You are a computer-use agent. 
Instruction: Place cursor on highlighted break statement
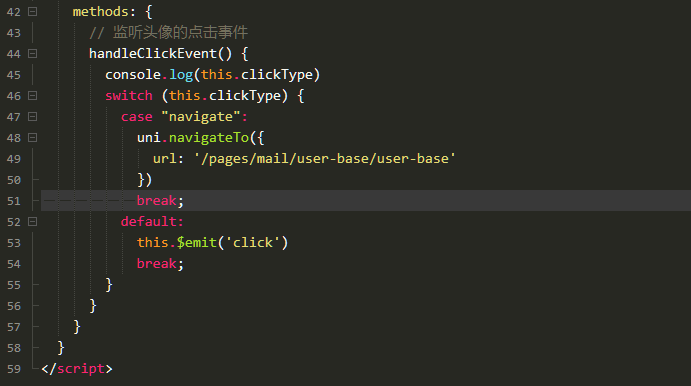point(160,200)
